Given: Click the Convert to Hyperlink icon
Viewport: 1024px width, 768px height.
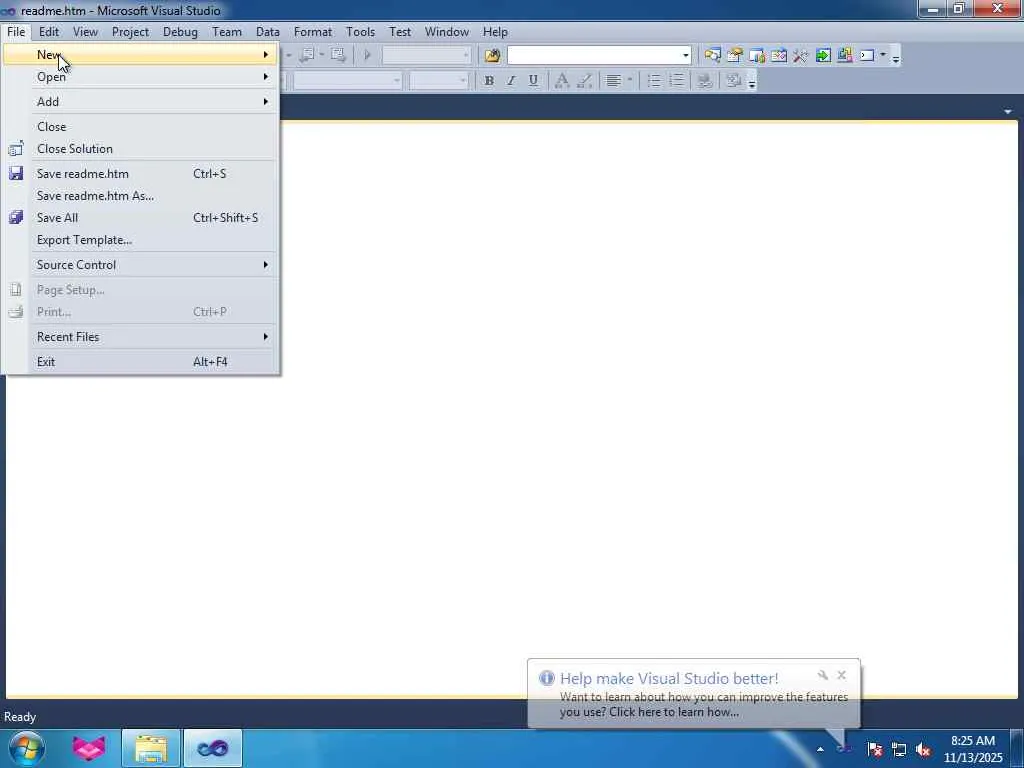Looking at the screenshot, I should coord(704,80).
